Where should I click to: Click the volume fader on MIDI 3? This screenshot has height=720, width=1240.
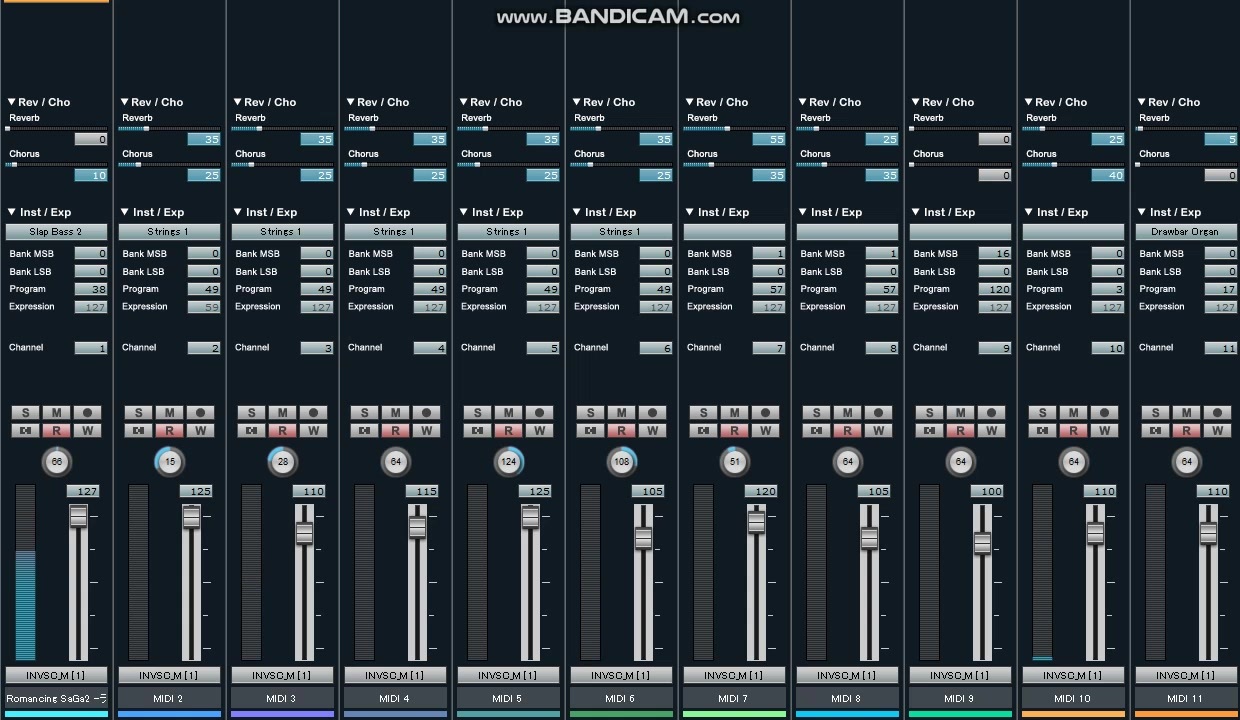pos(304,533)
